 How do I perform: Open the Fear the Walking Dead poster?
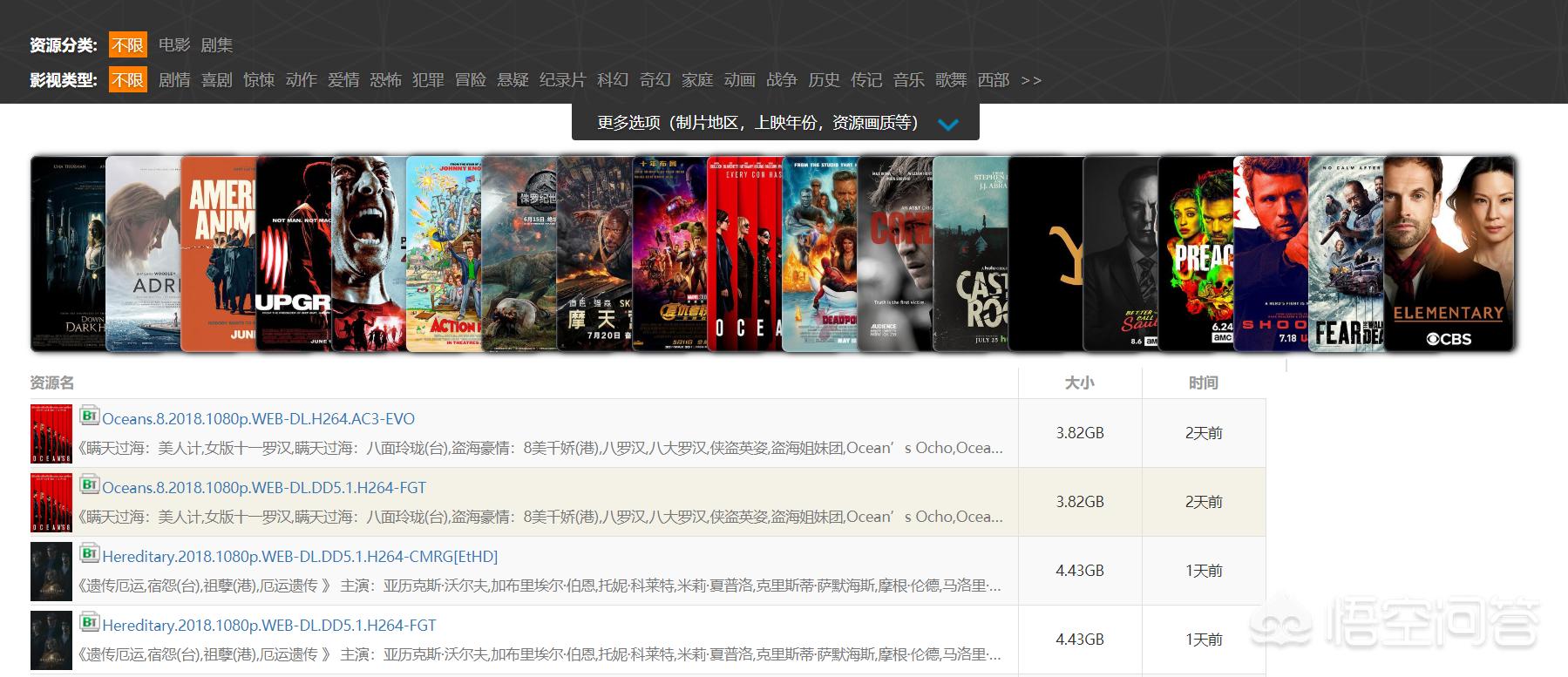tap(1346, 254)
